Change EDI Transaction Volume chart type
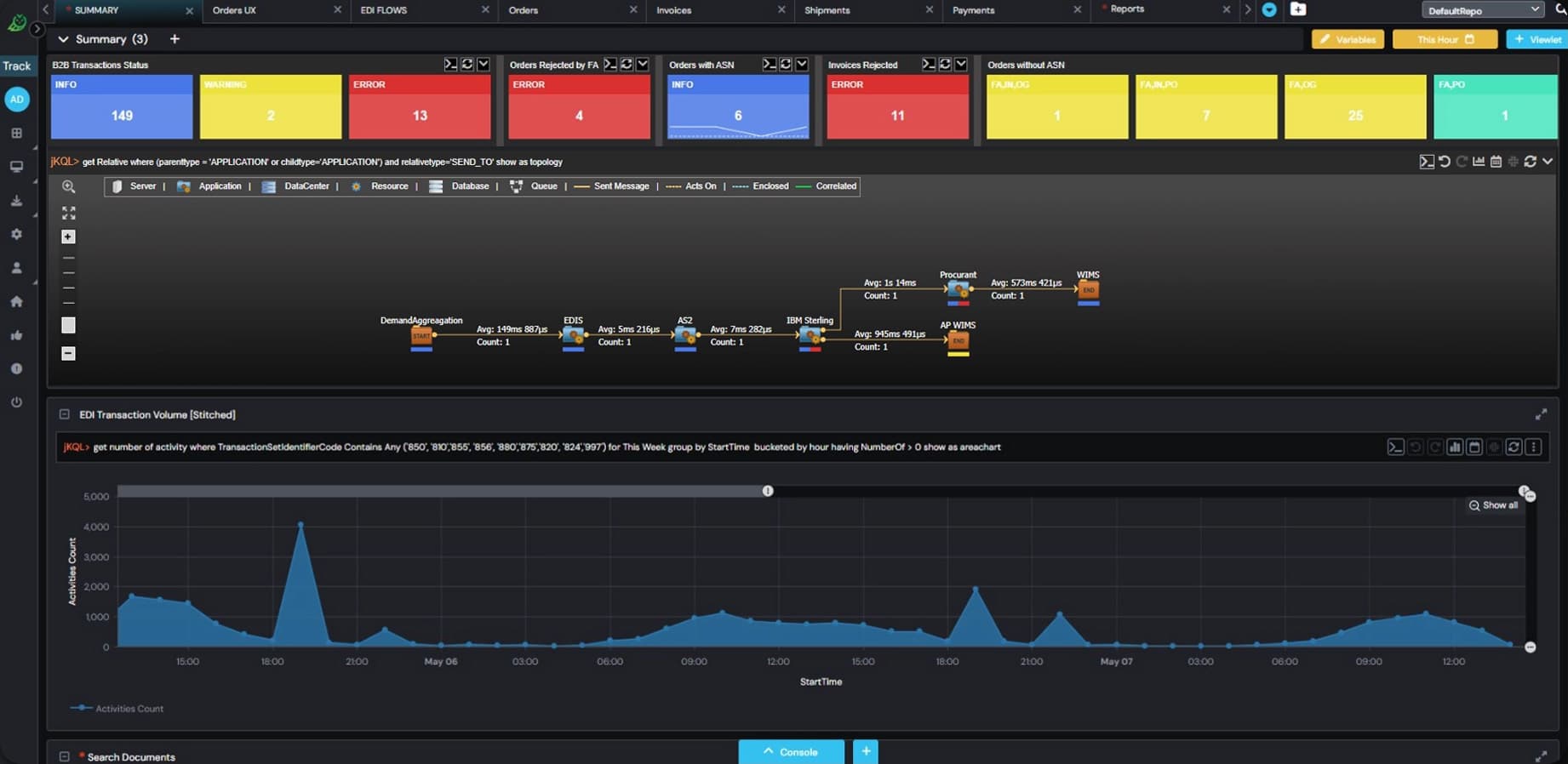 pyautogui.click(x=1455, y=447)
